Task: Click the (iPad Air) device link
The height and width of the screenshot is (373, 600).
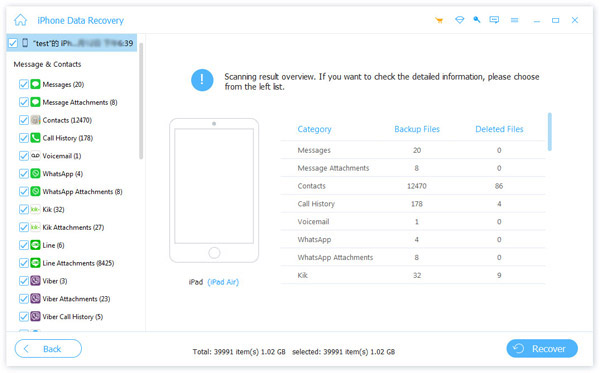Action: [223, 282]
